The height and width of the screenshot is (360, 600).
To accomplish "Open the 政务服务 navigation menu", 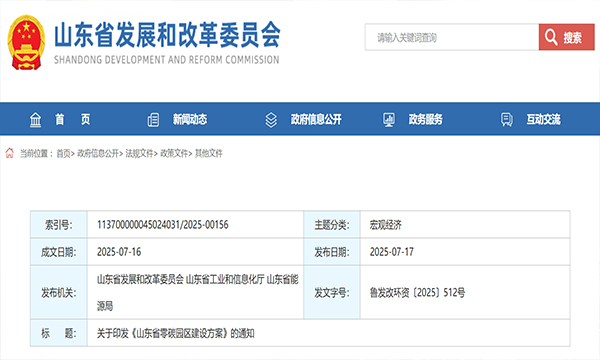I will coord(426,119).
